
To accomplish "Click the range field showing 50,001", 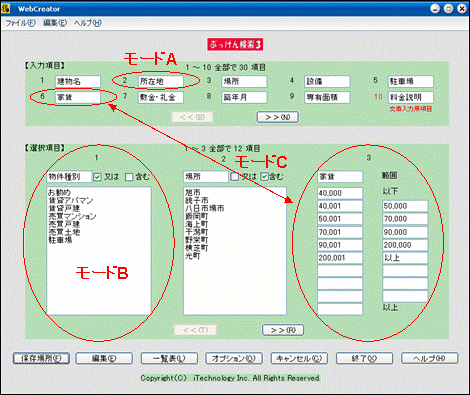I will (x=340, y=219).
